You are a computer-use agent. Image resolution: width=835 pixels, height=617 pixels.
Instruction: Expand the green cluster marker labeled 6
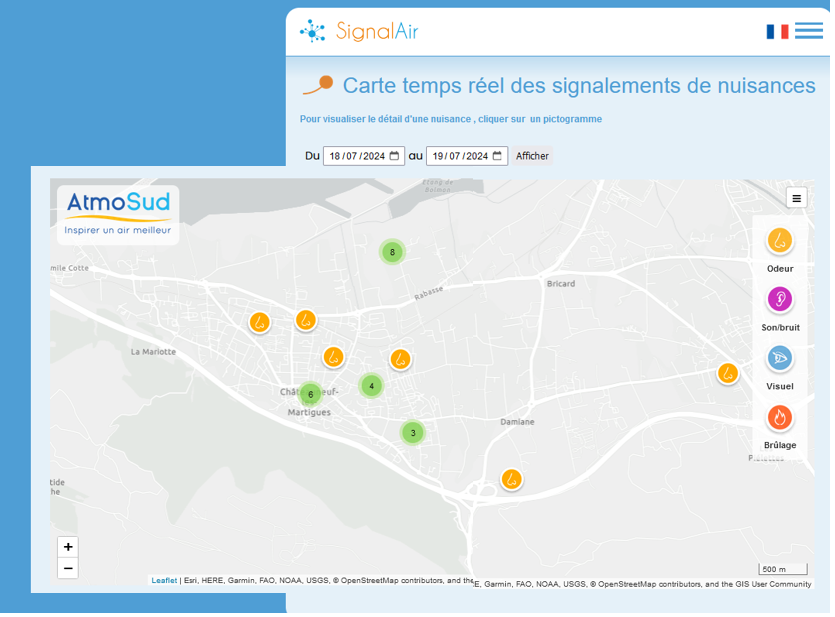click(310, 394)
